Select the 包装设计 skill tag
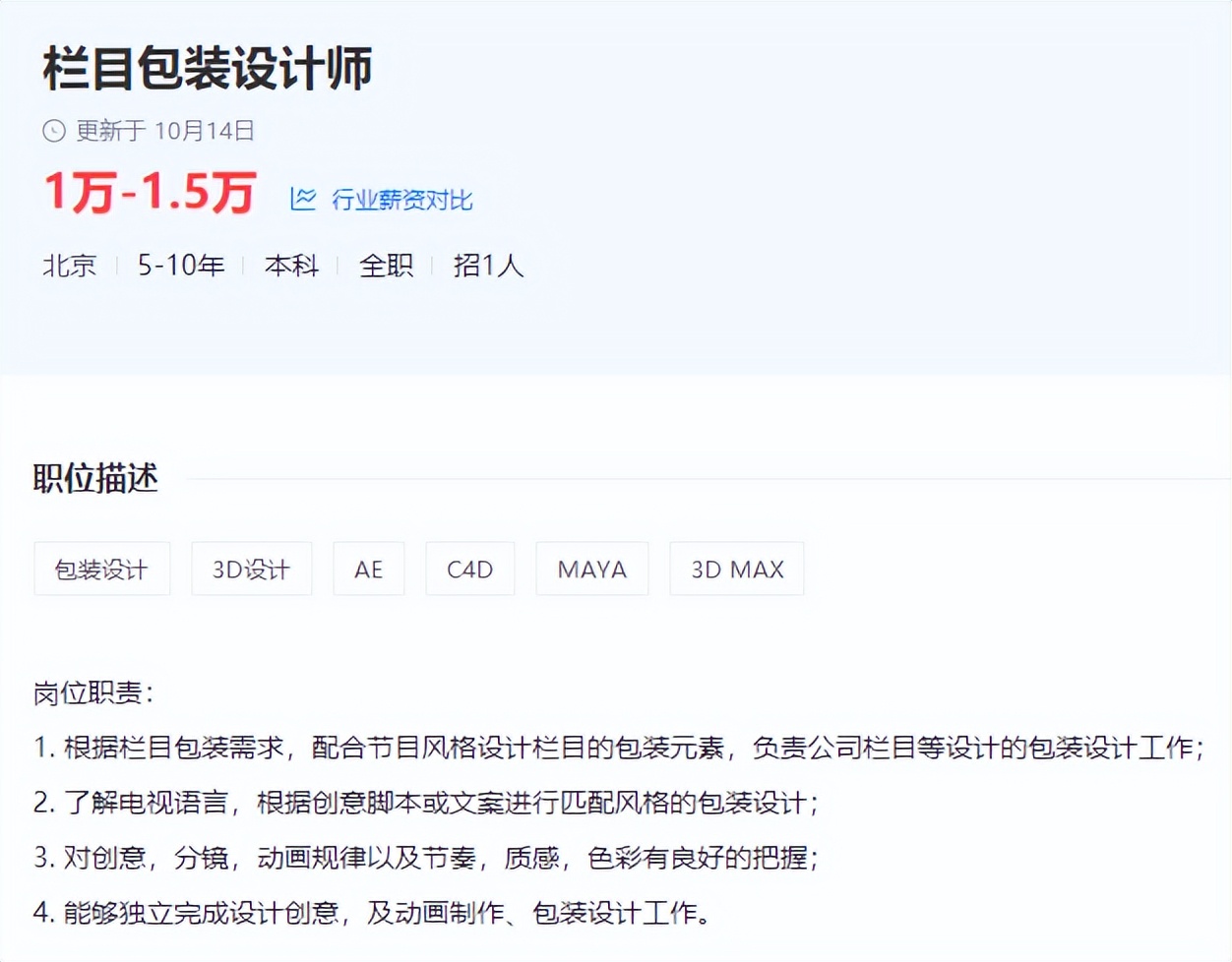1232x962 pixels. tap(101, 569)
